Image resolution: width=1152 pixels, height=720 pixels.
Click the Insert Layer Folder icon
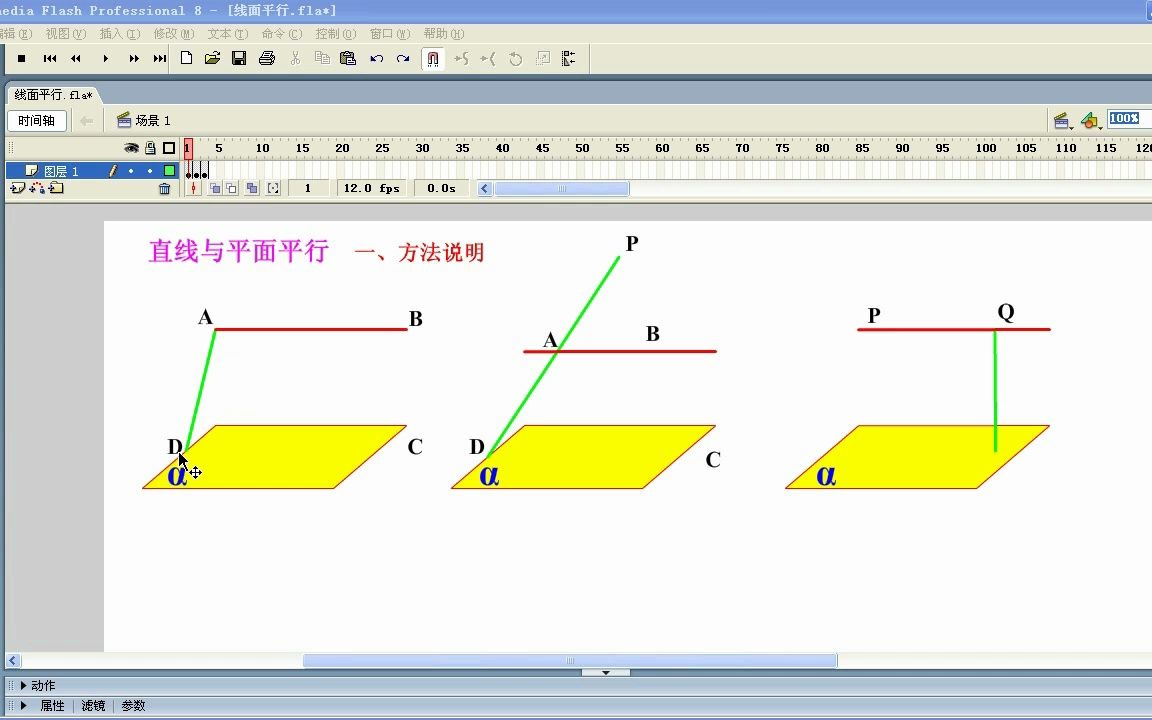54,187
